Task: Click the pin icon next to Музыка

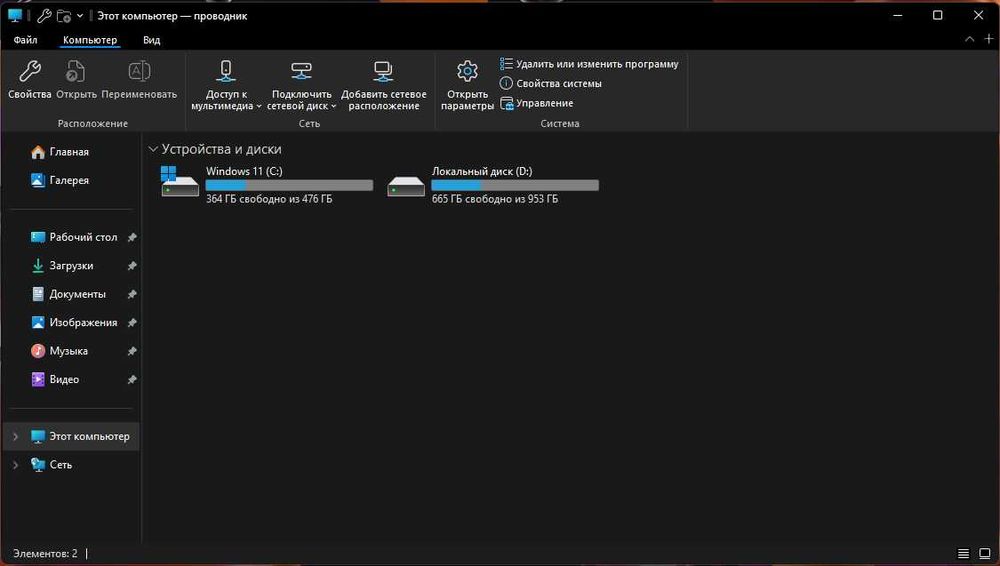Action: tap(132, 351)
